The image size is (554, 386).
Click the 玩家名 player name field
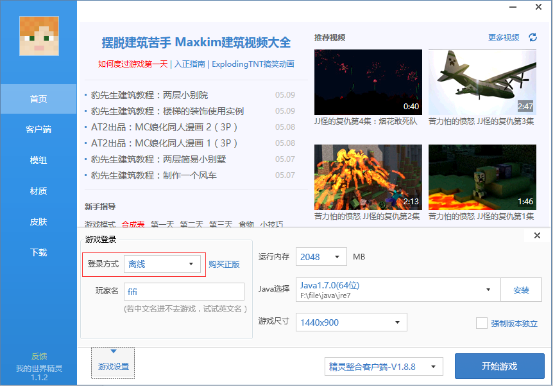[x=184, y=291]
